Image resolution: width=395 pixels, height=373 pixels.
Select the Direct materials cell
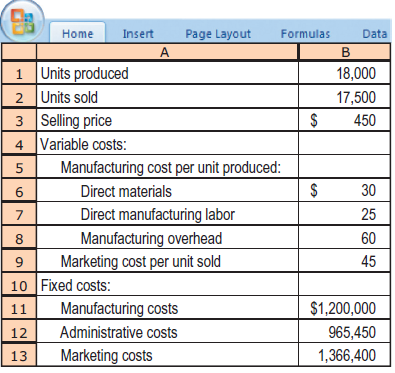coord(167,191)
